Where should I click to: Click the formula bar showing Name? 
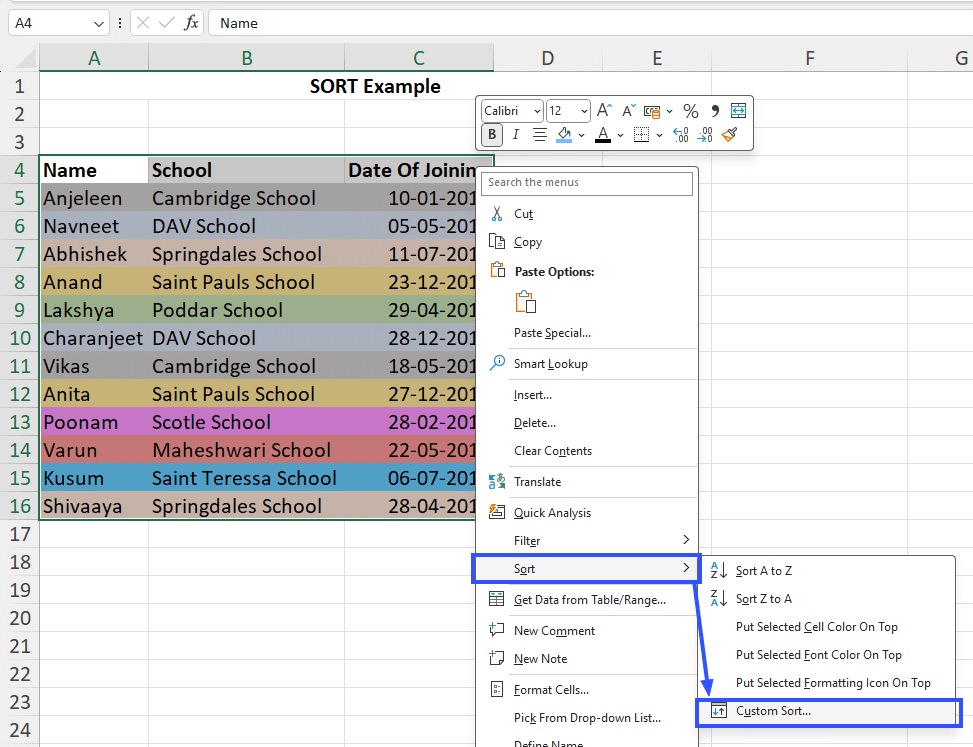(590, 24)
